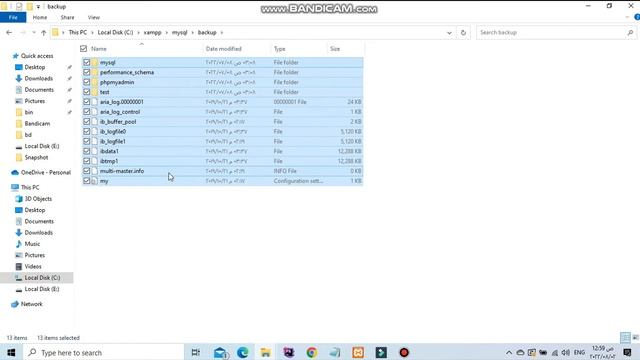Sort by Name column header
This screenshot has width=640, height=360.
point(99,49)
